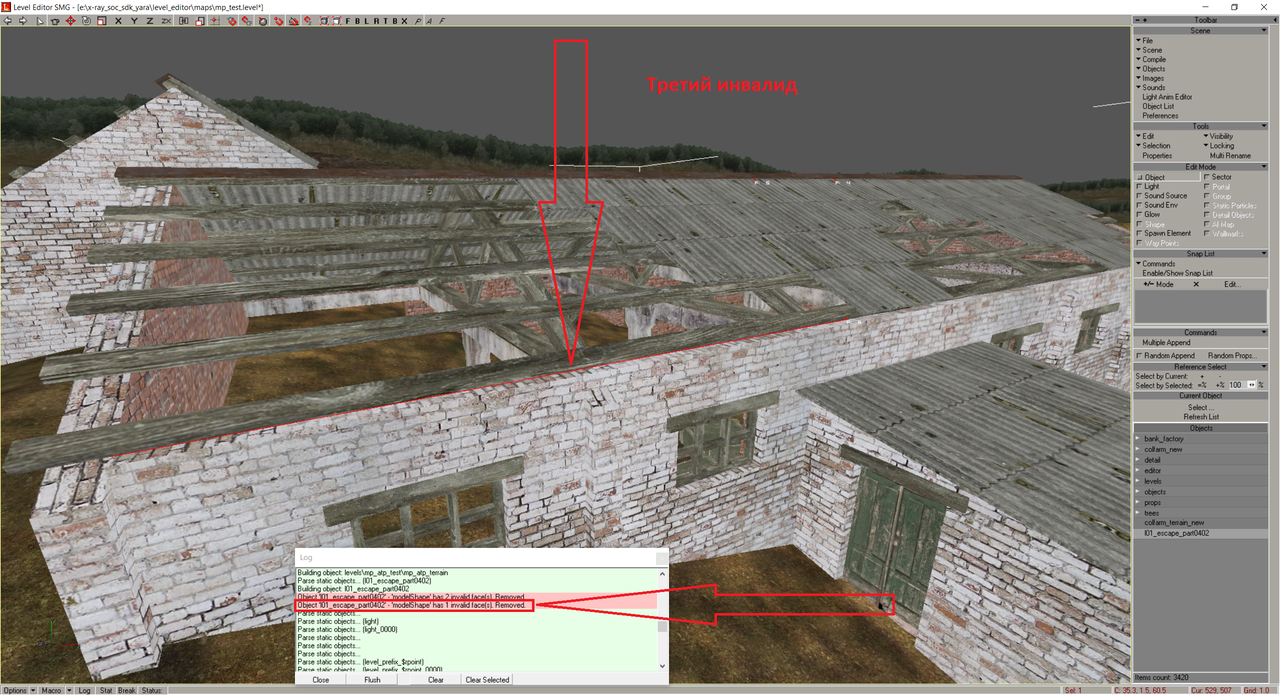Expand the Scene dropdown menu

pos(1150,50)
